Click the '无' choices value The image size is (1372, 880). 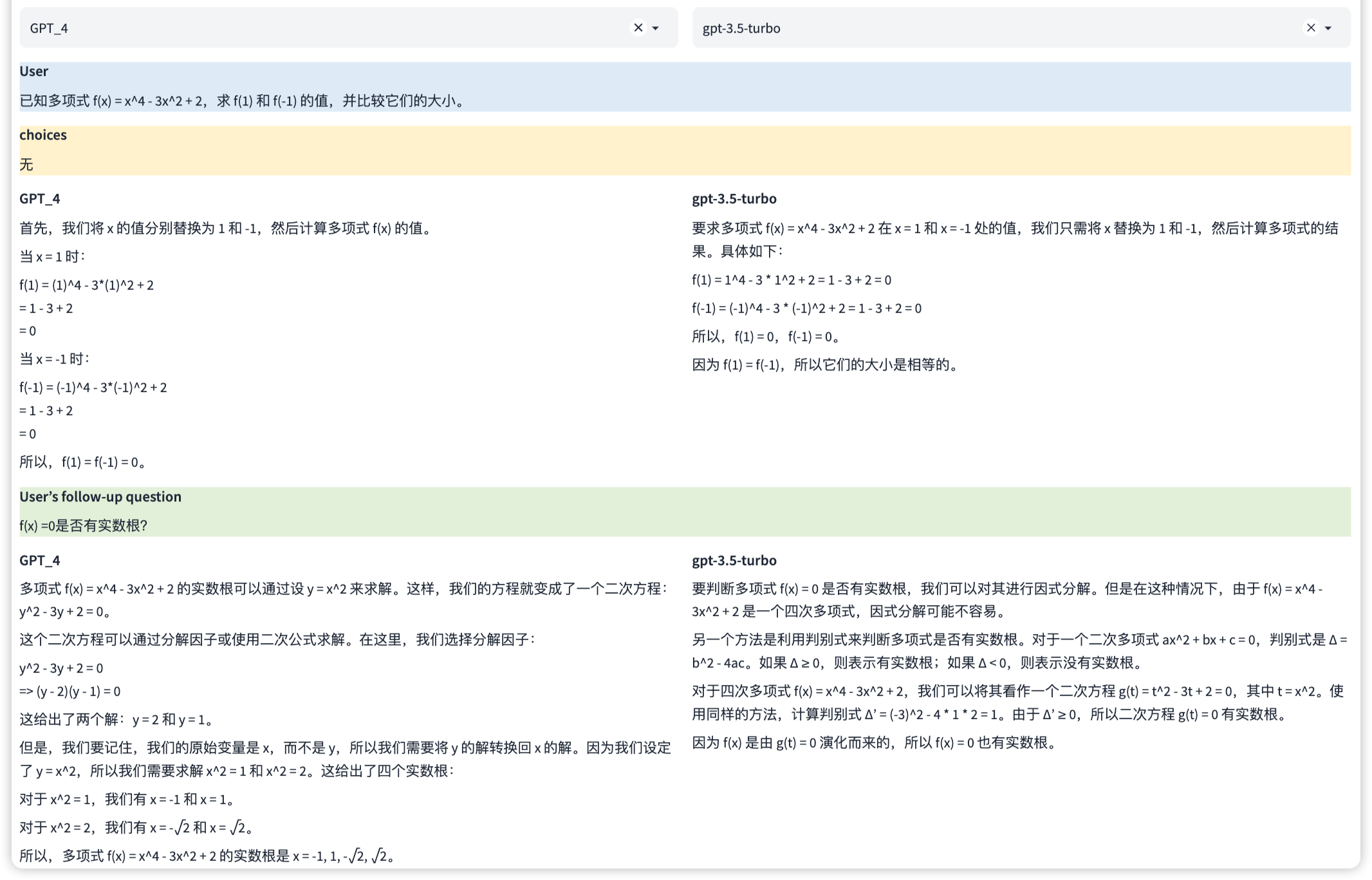[x=26, y=165]
